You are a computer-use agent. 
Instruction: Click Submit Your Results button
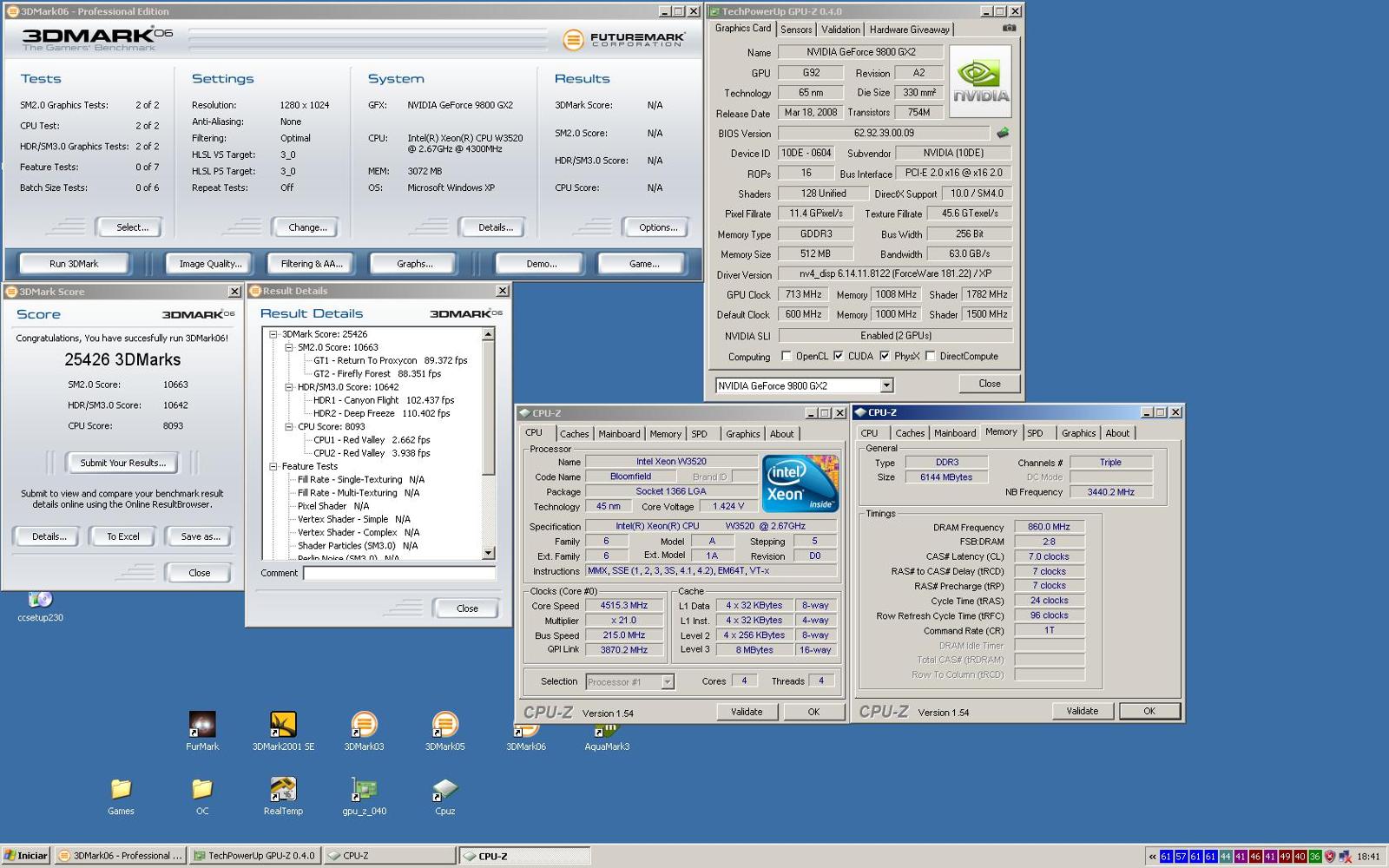(122, 463)
